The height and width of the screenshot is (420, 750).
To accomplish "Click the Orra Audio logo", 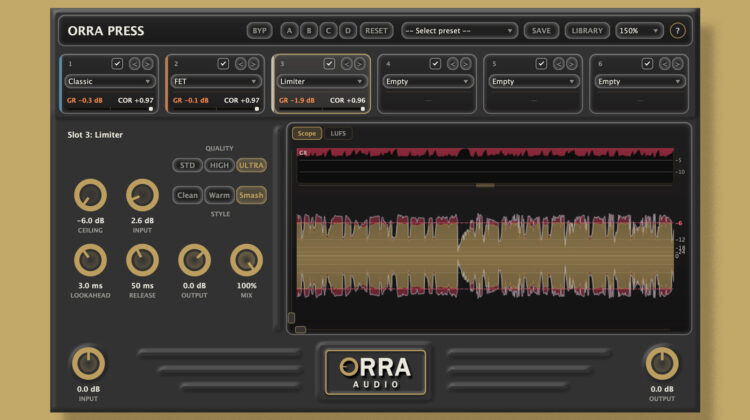I will click(x=375, y=372).
